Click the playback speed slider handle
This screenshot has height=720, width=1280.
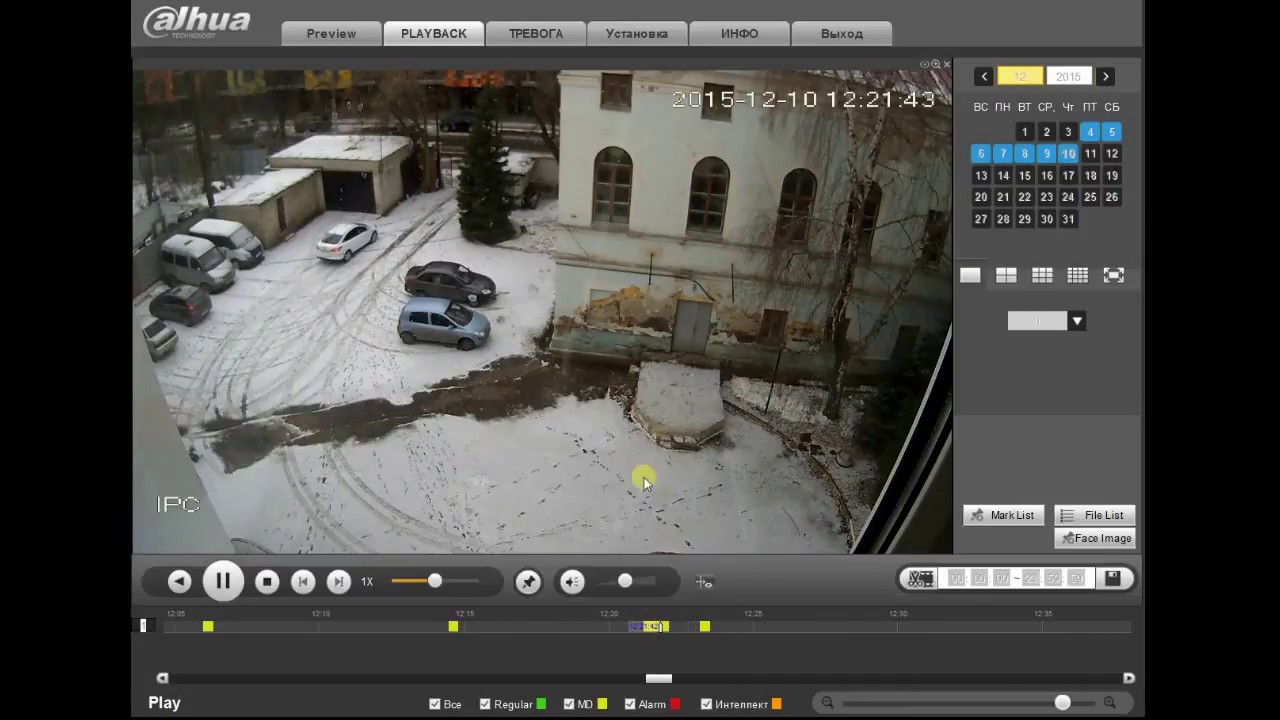point(434,581)
